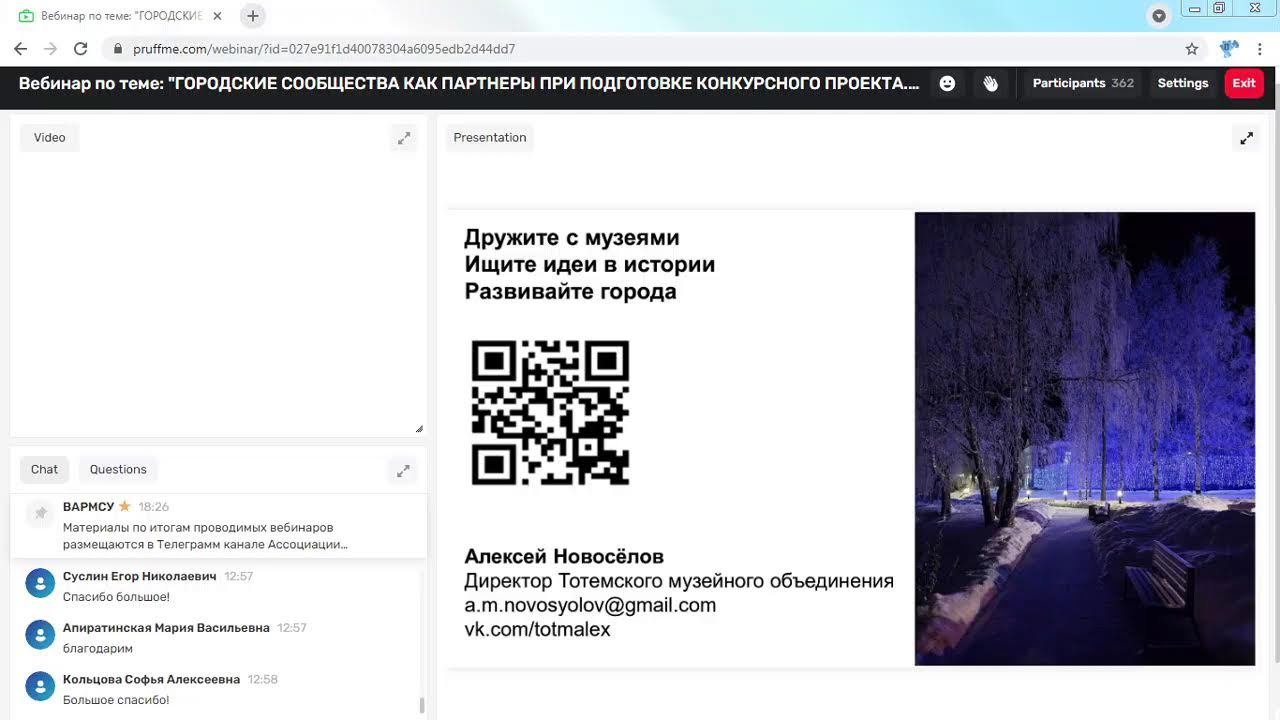
Task: Click the message 'Большое спасибо!'
Action: [116, 700]
